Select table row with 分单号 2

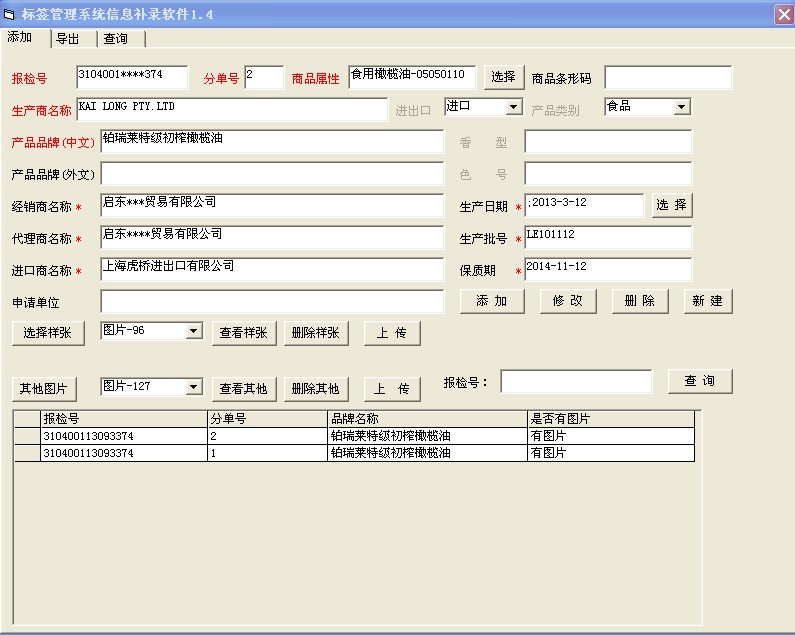click(354, 436)
